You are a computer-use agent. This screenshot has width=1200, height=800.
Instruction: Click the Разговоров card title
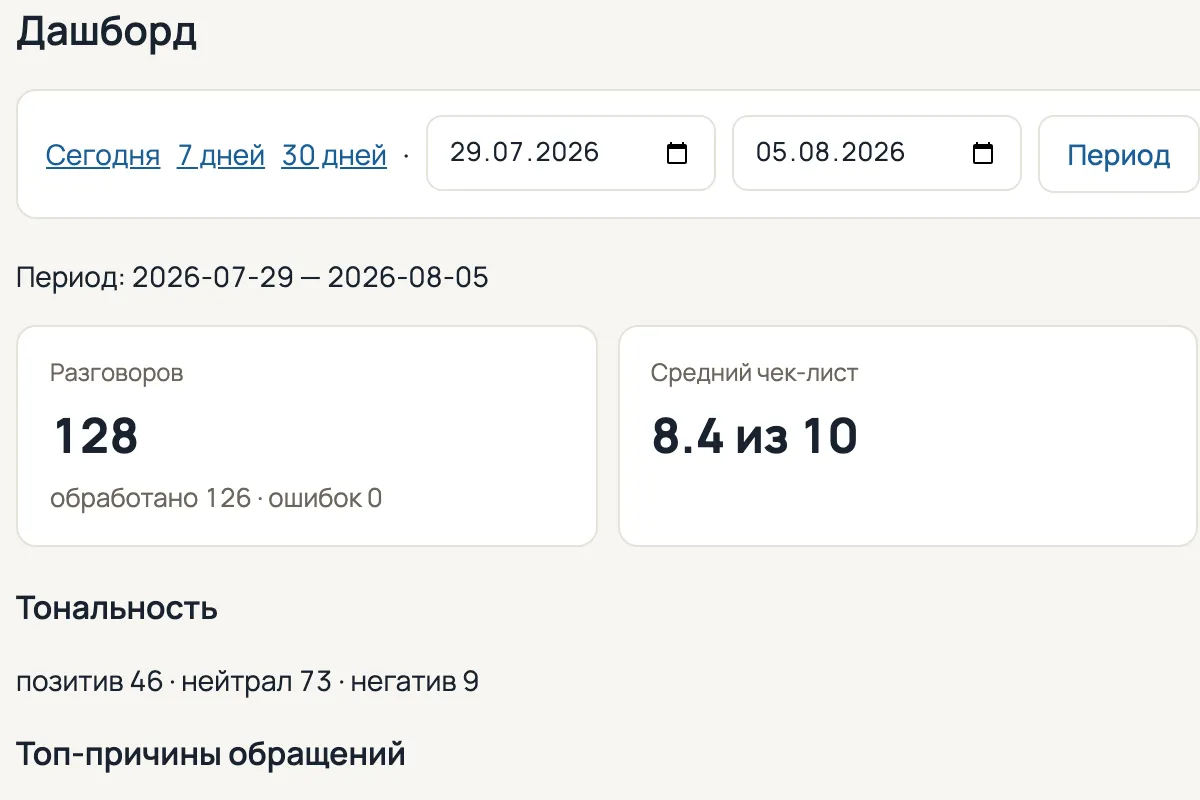click(117, 373)
